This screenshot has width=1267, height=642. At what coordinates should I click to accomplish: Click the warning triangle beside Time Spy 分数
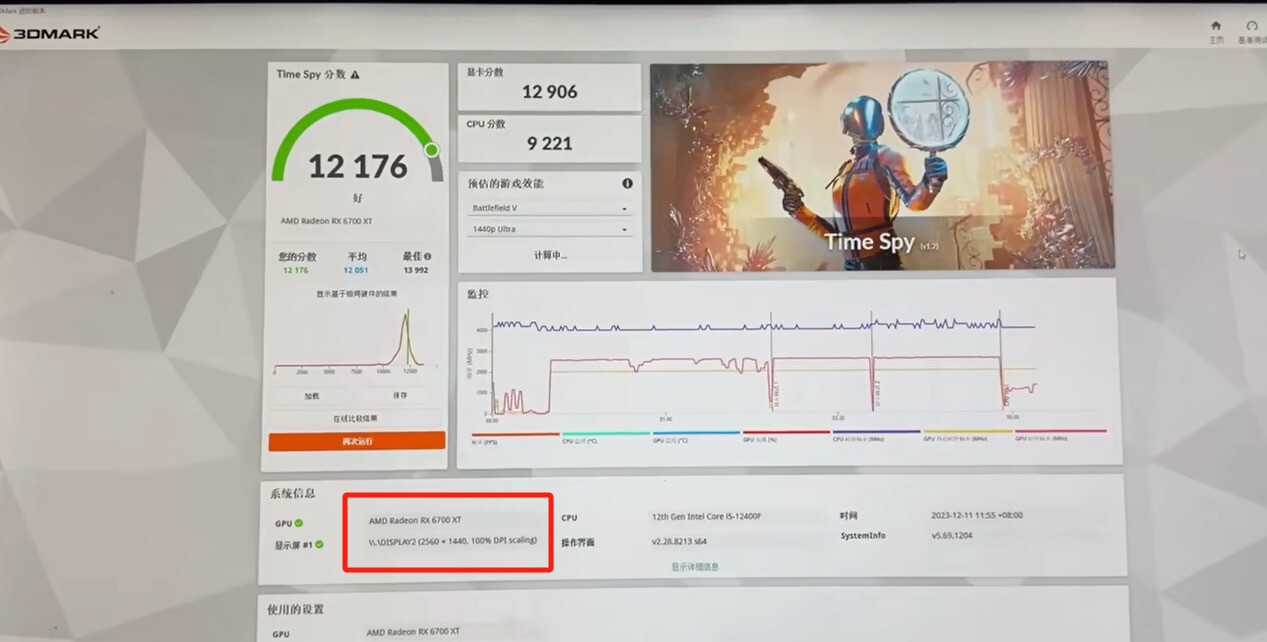point(355,75)
